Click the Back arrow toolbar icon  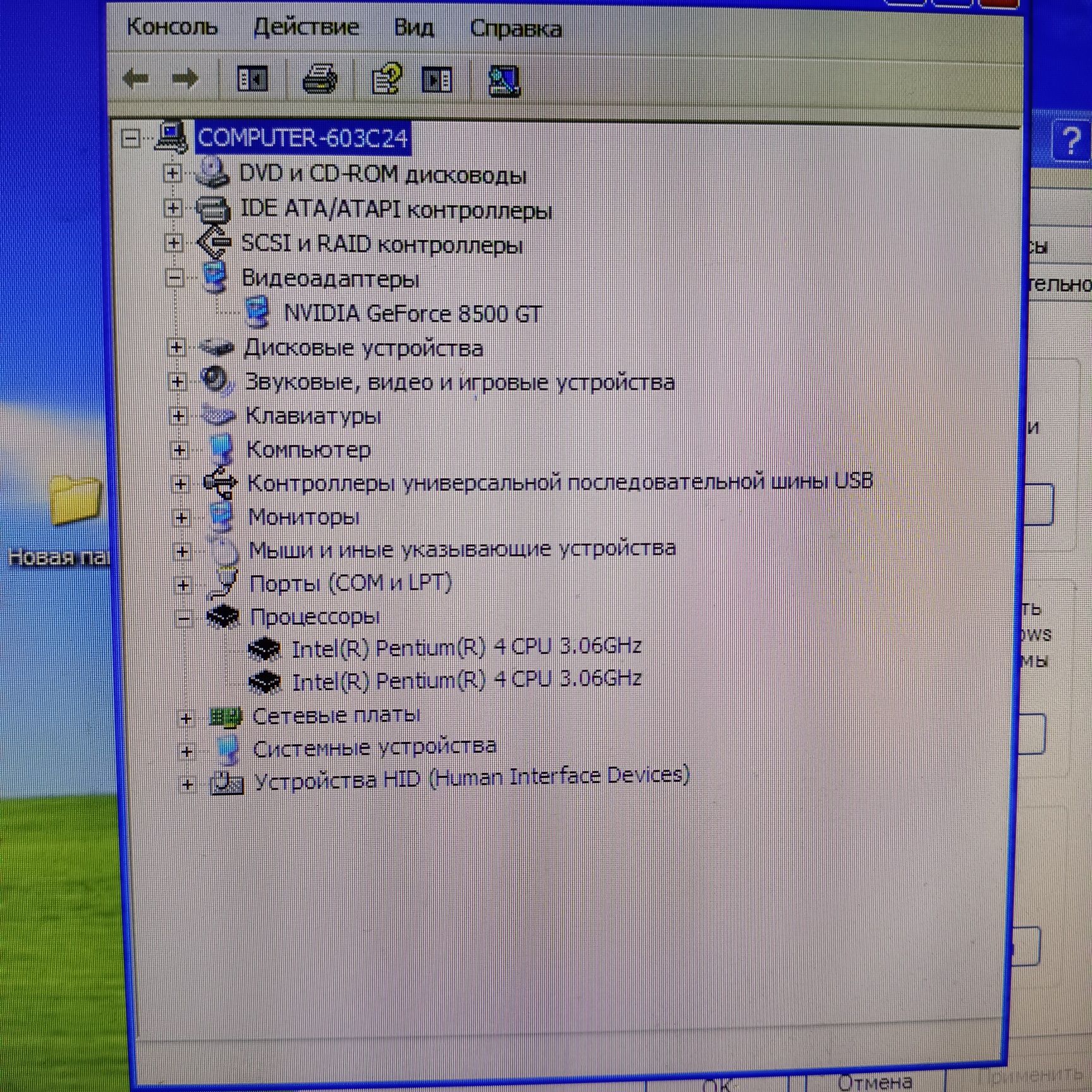135,79
